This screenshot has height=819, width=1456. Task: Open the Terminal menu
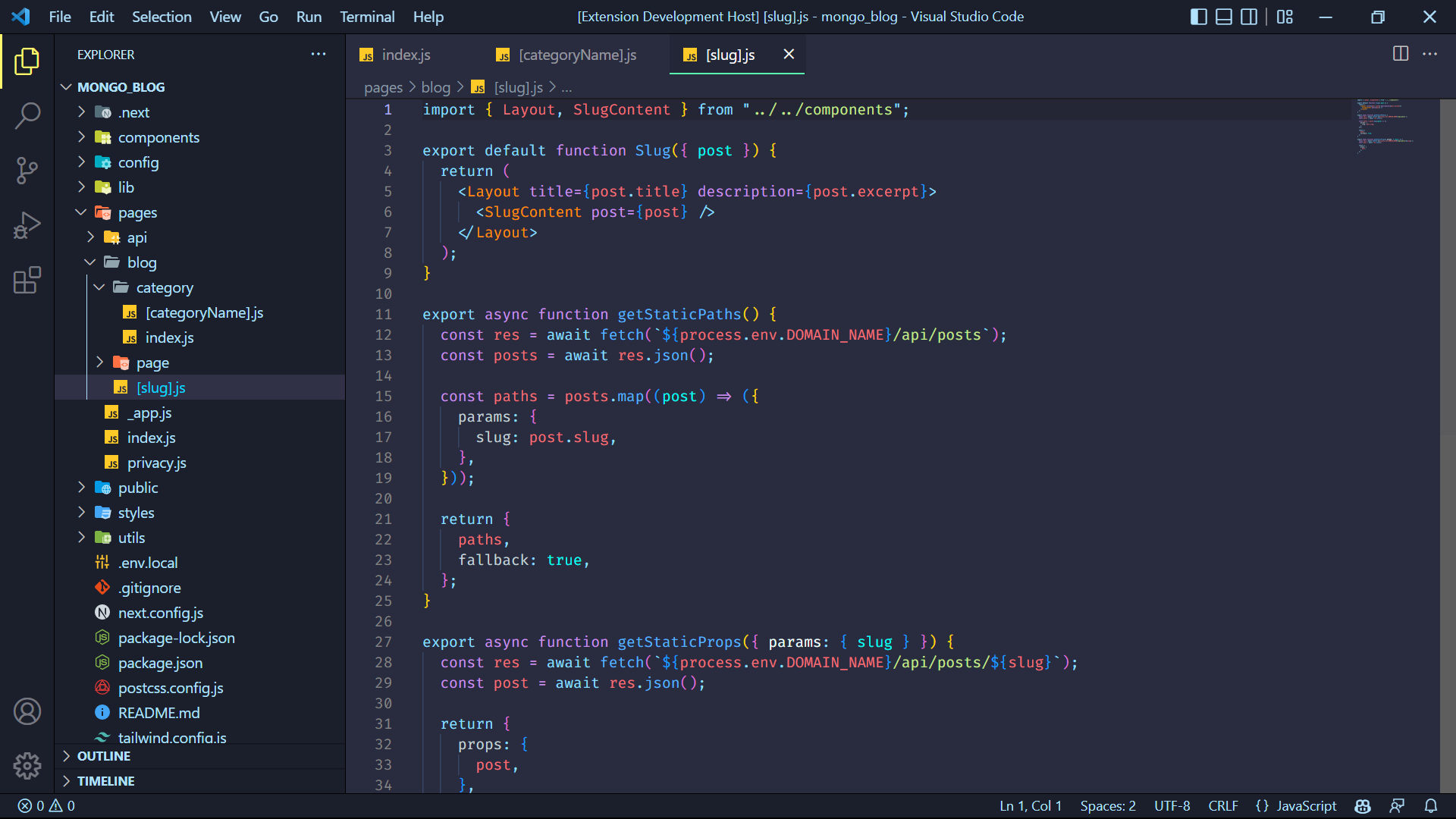(x=367, y=17)
